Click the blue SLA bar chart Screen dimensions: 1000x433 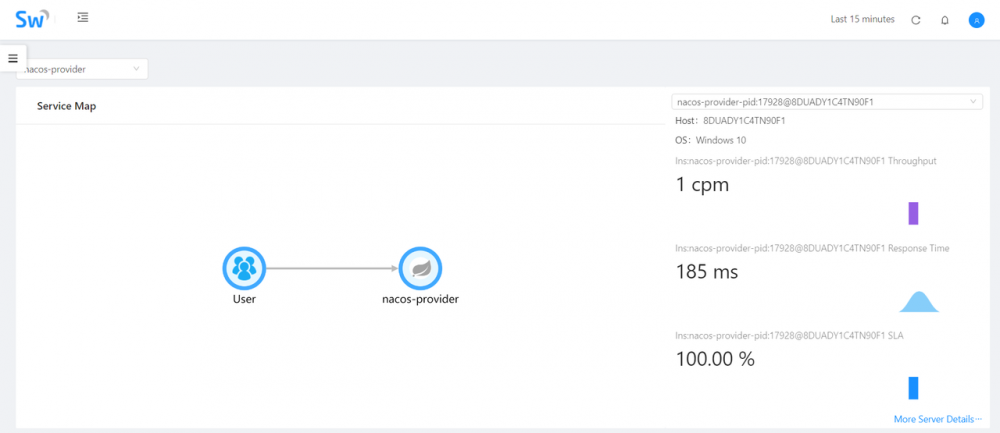click(x=913, y=388)
